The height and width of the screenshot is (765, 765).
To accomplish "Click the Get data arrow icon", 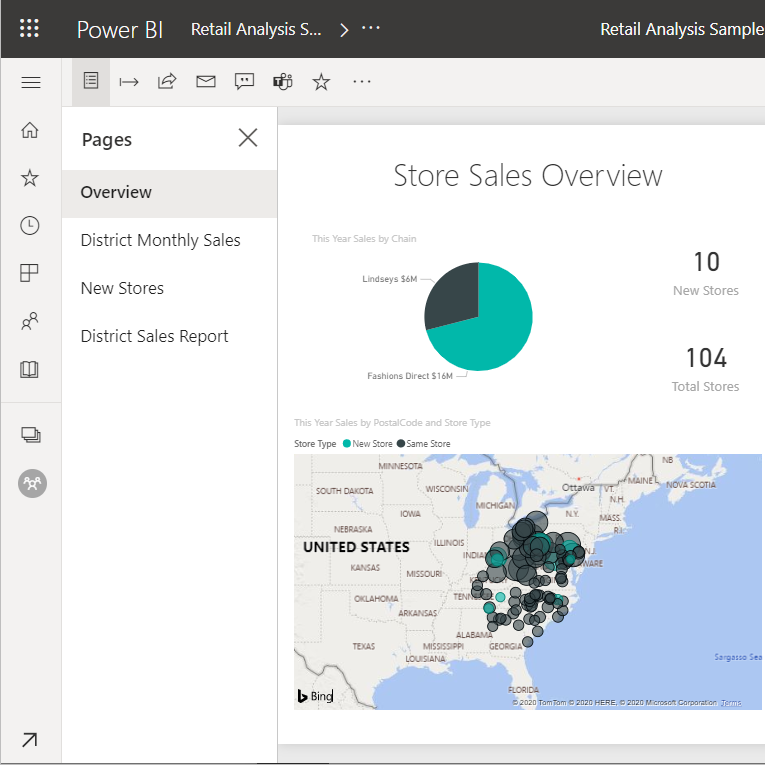I will [x=29, y=740].
